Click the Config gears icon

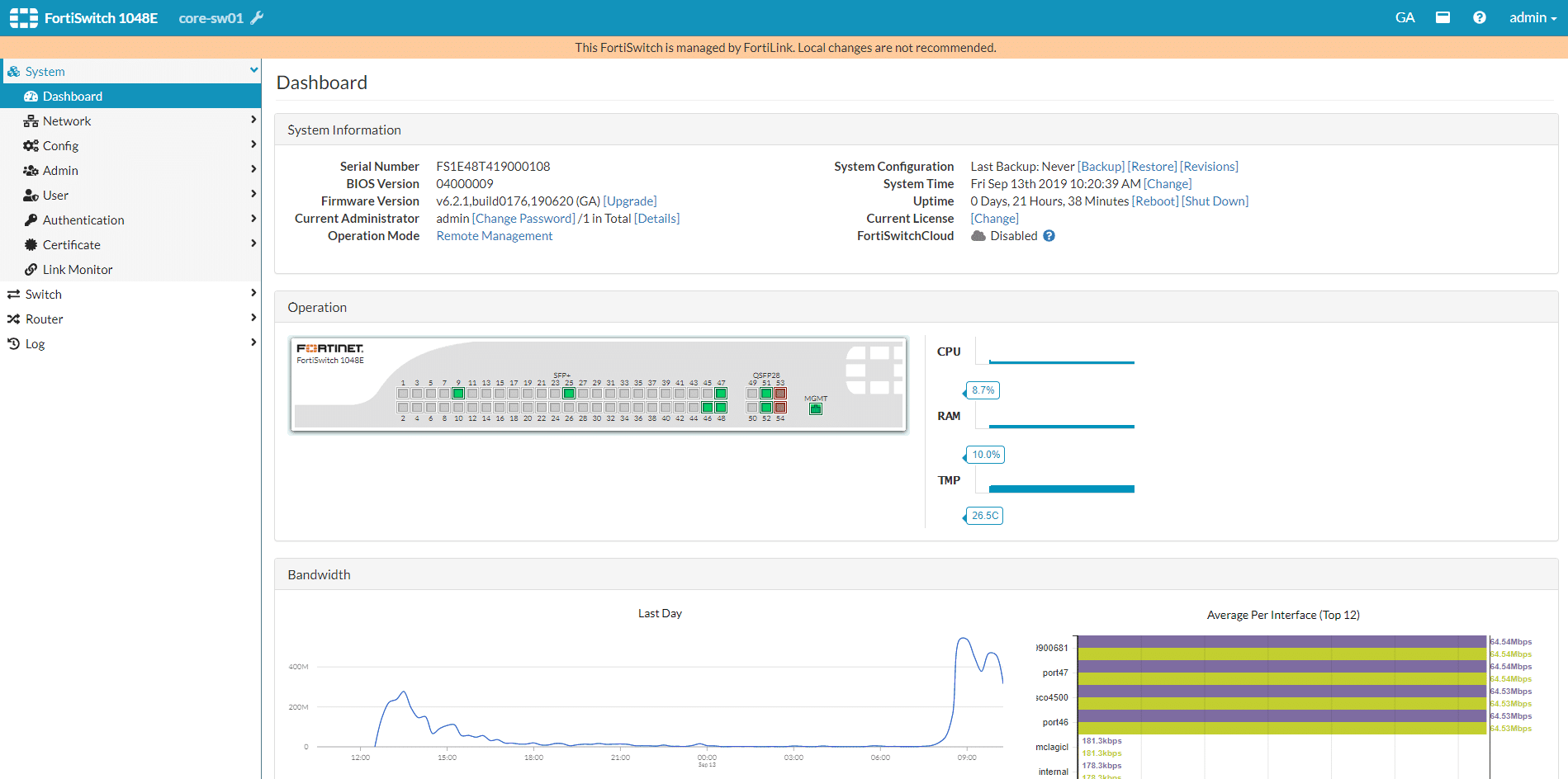pyautogui.click(x=31, y=146)
